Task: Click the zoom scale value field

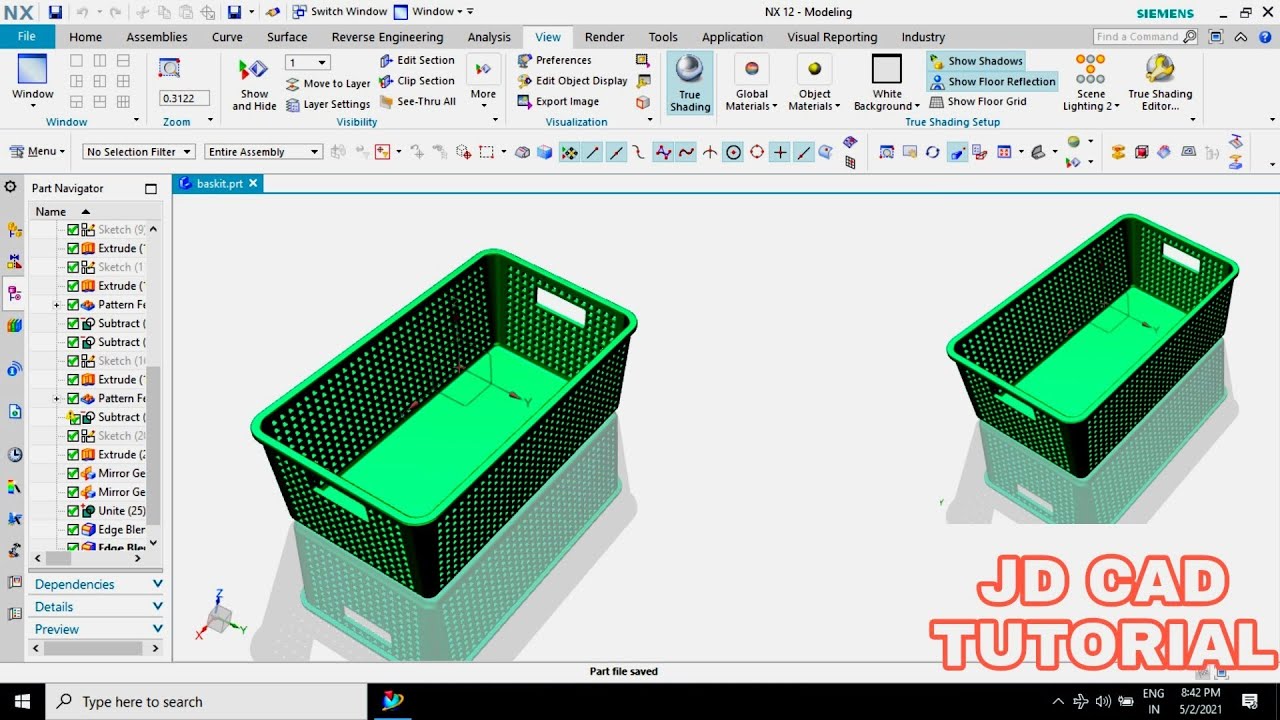Action: [184, 98]
